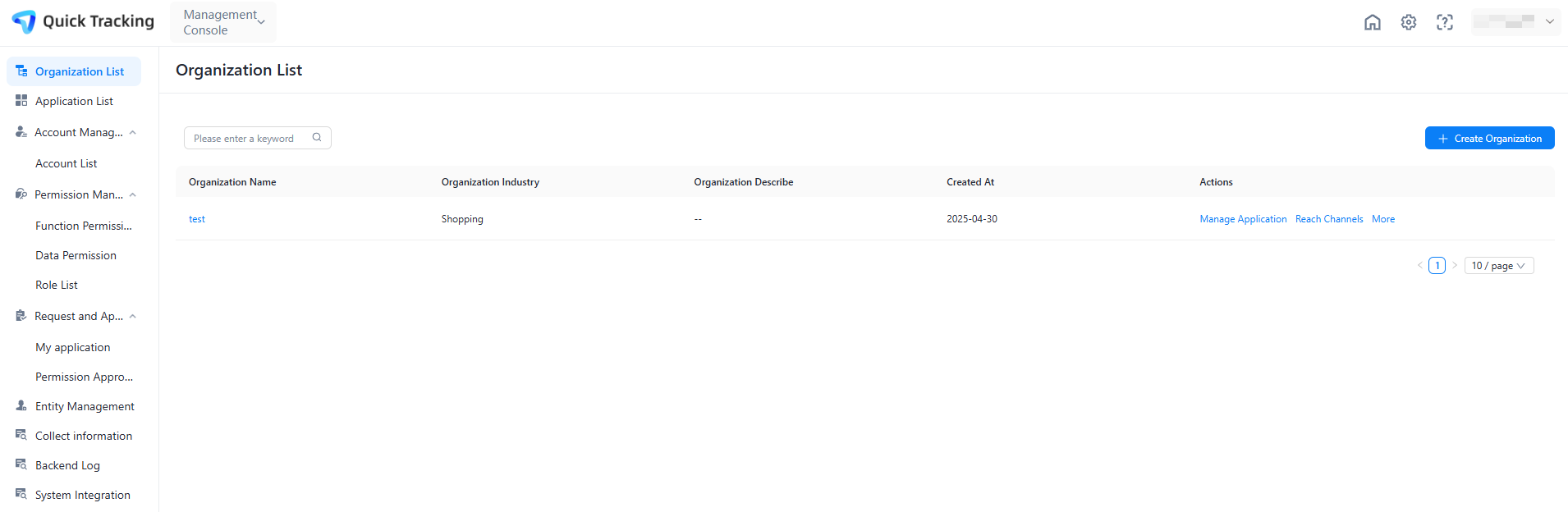This screenshot has width=1568, height=512.
Task: Open the user account dropdown
Action: click(x=1515, y=22)
